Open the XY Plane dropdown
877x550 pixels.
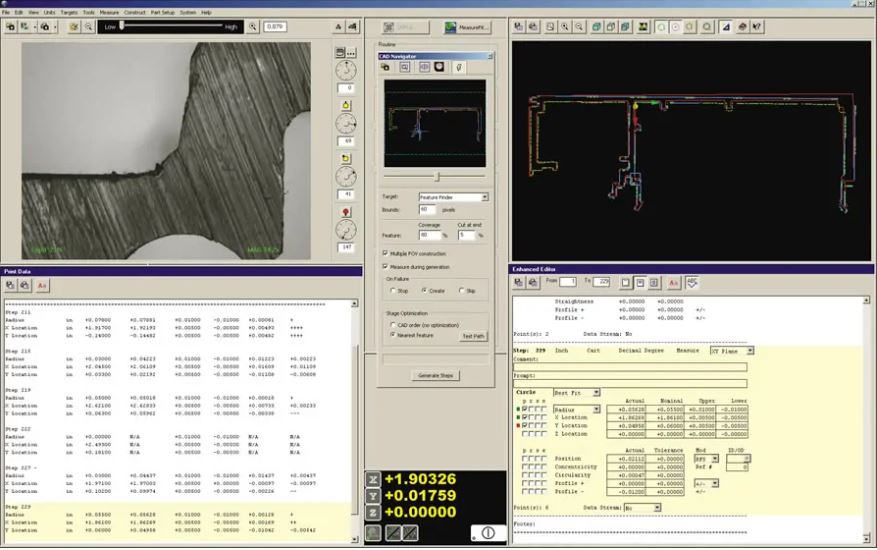pos(749,351)
